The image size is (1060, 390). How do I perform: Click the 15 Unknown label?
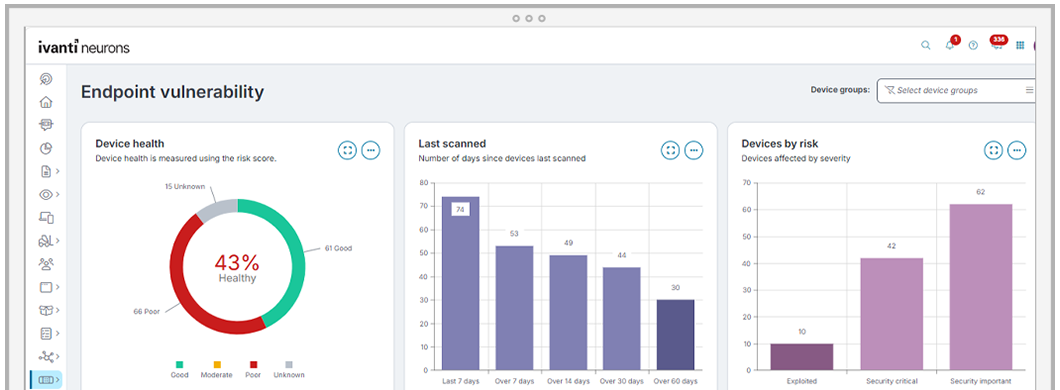[185, 186]
